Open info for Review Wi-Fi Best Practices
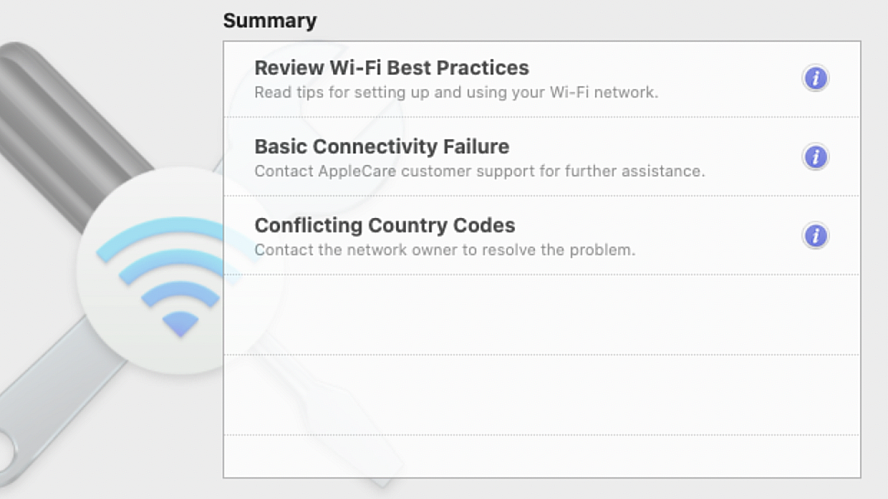Screen dimensions: 888x499 pyautogui.click(x=816, y=78)
